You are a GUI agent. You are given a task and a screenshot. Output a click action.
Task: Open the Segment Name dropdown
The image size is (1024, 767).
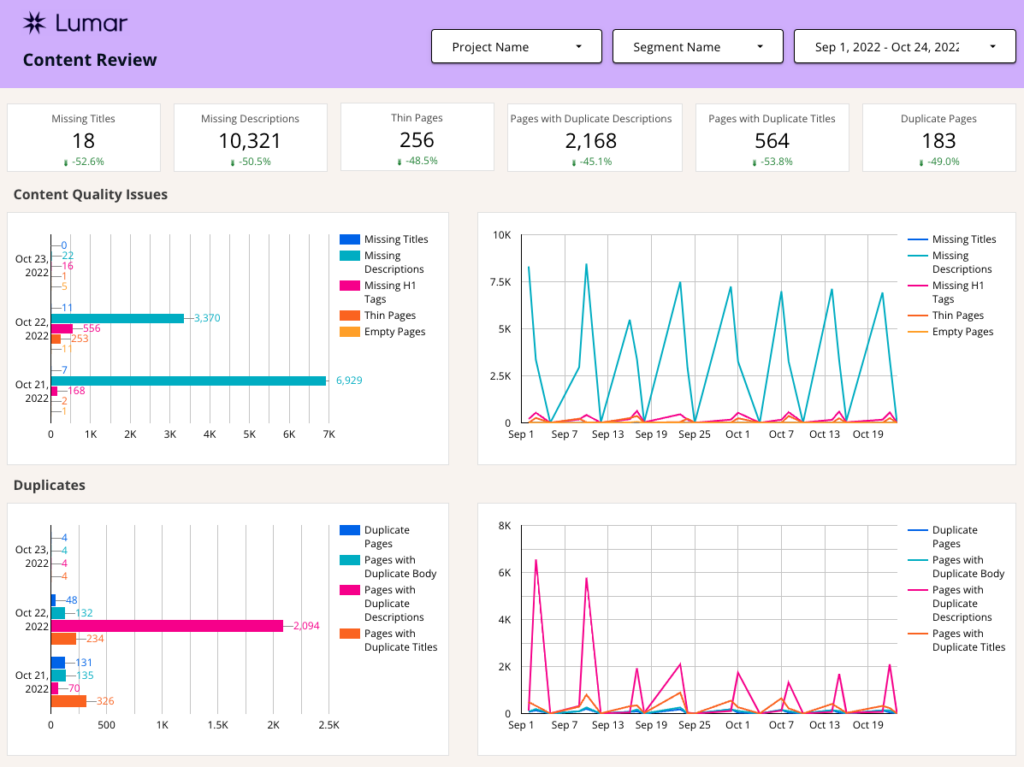click(x=697, y=46)
